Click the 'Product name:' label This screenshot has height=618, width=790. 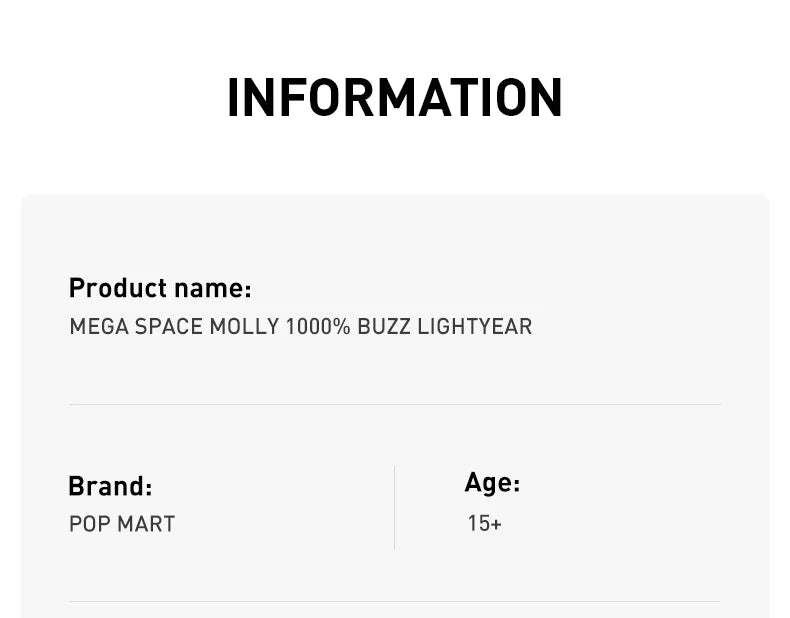coord(160,288)
